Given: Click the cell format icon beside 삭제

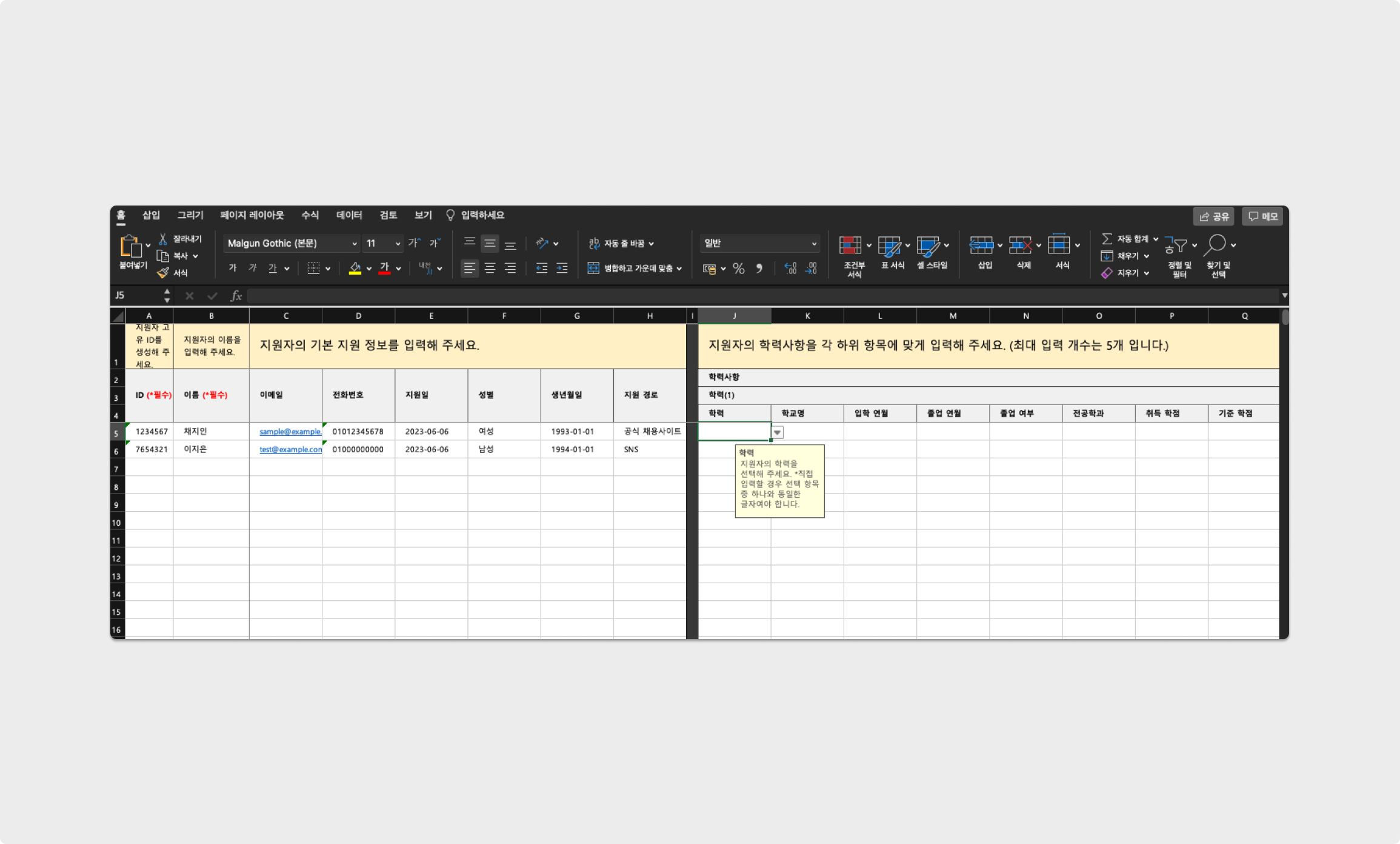Looking at the screenshot, I should point(1059,244).
